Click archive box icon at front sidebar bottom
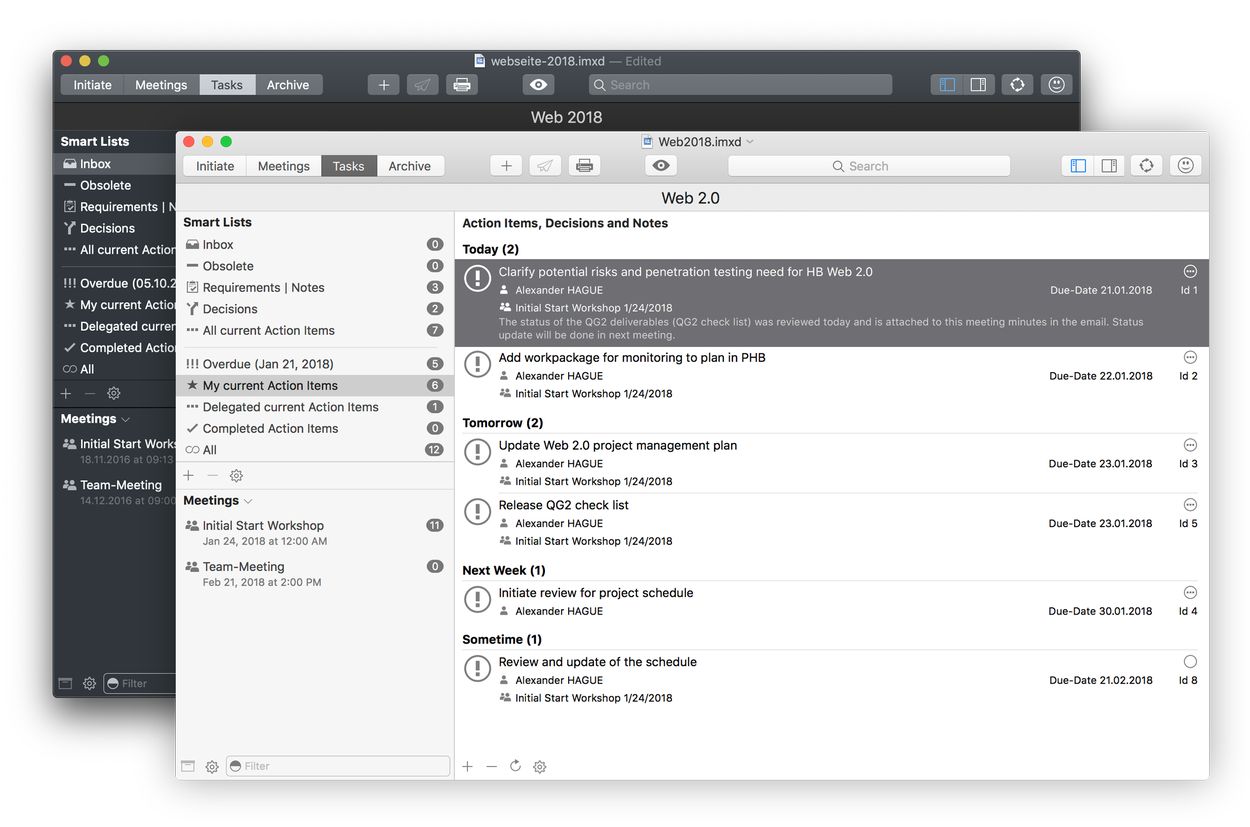This screenshot has height=827, width=1250. [188, 766]
